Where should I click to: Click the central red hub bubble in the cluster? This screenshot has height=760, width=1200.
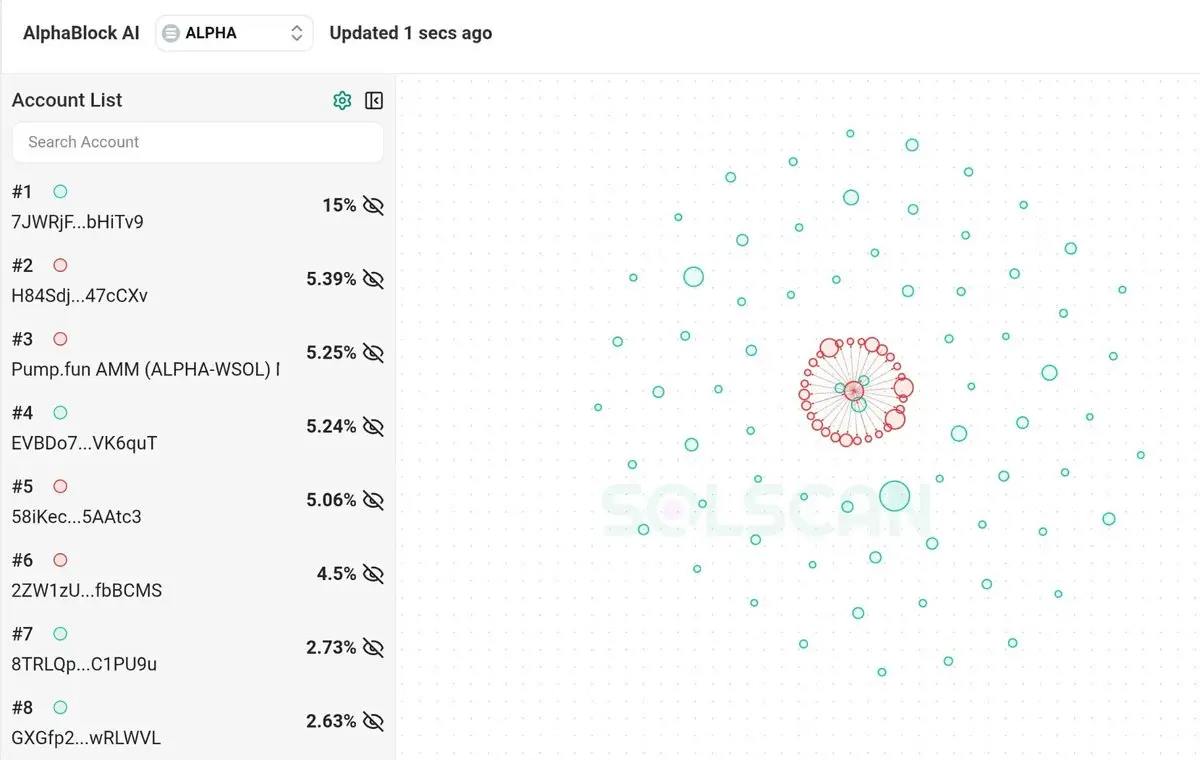coord(853,391)
